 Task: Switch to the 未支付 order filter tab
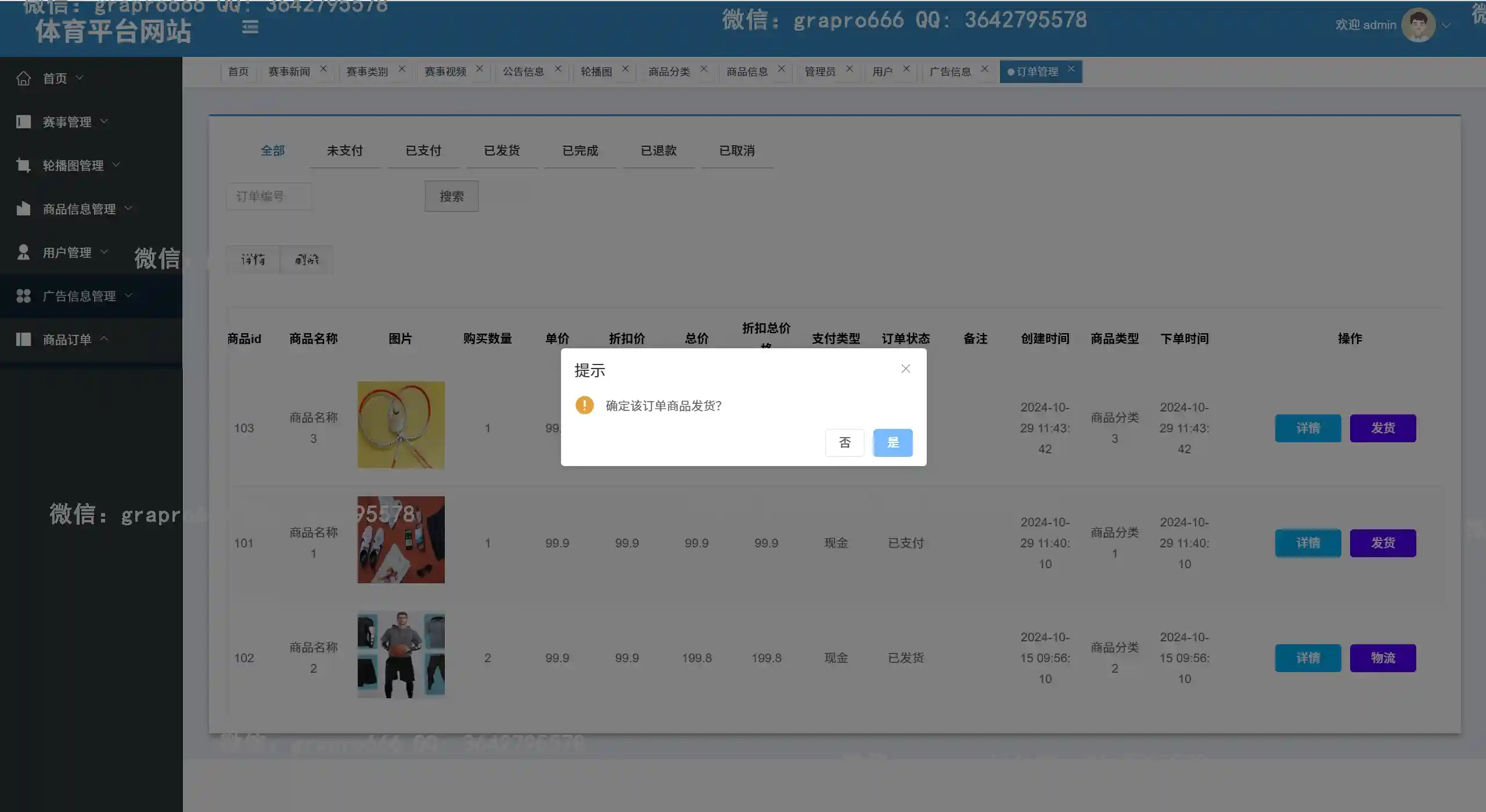[x=345, y=151]
